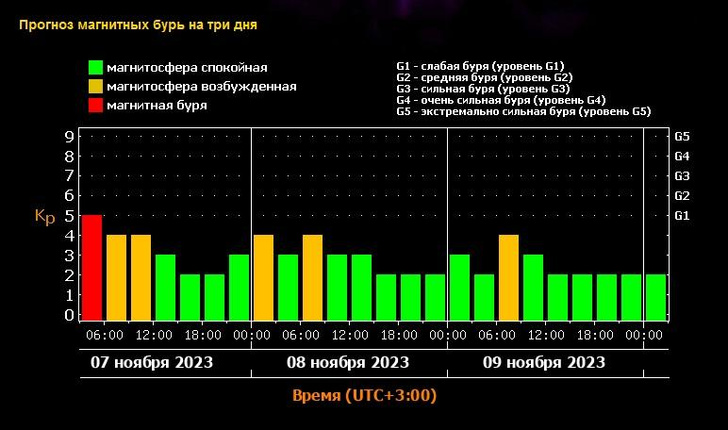Screen dimensions: 728x430
Task: Click the 'G5 - экстремально сильная буря' legend line
Action: pyautogui.click(x=523, y=112)
